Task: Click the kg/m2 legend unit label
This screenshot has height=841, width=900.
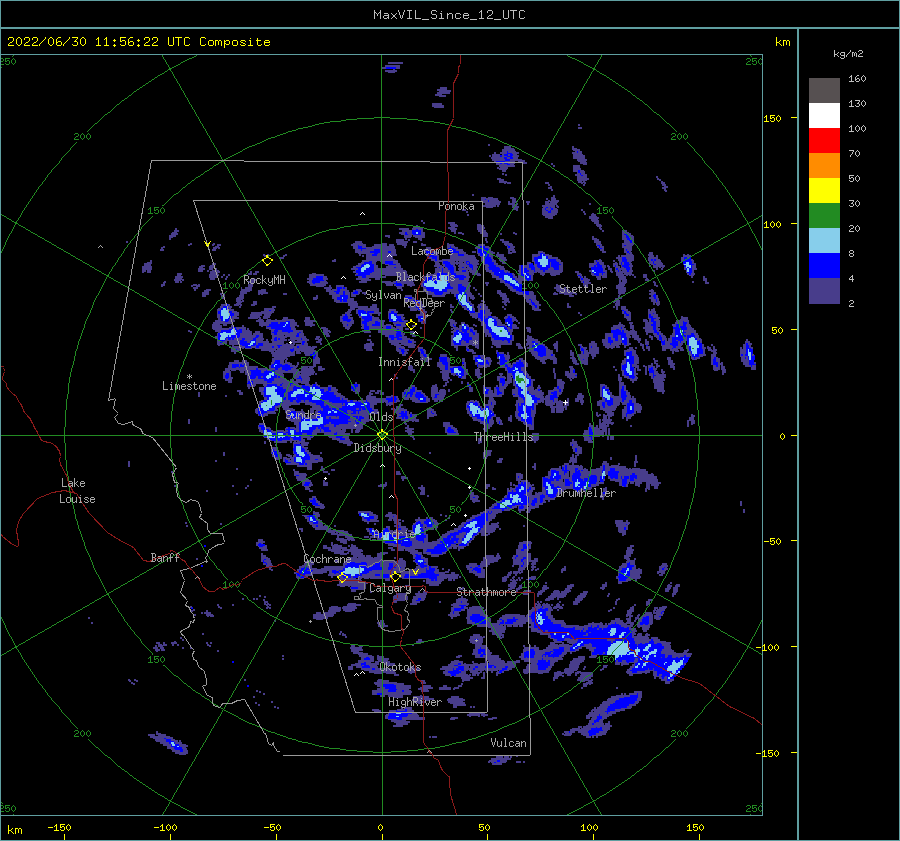Action: pos(848,54)
